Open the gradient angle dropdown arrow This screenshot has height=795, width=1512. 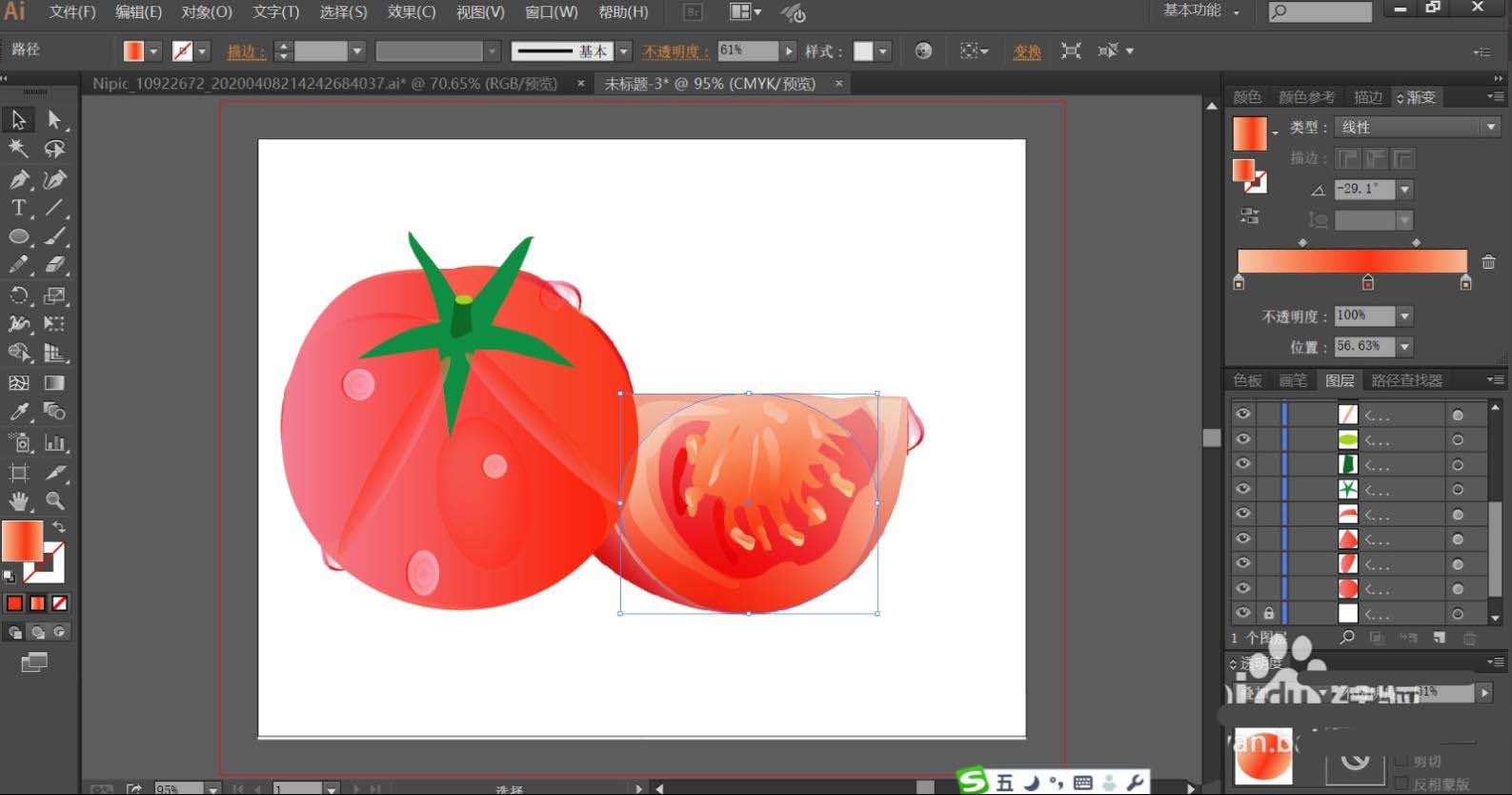[x=1404, y=190]
